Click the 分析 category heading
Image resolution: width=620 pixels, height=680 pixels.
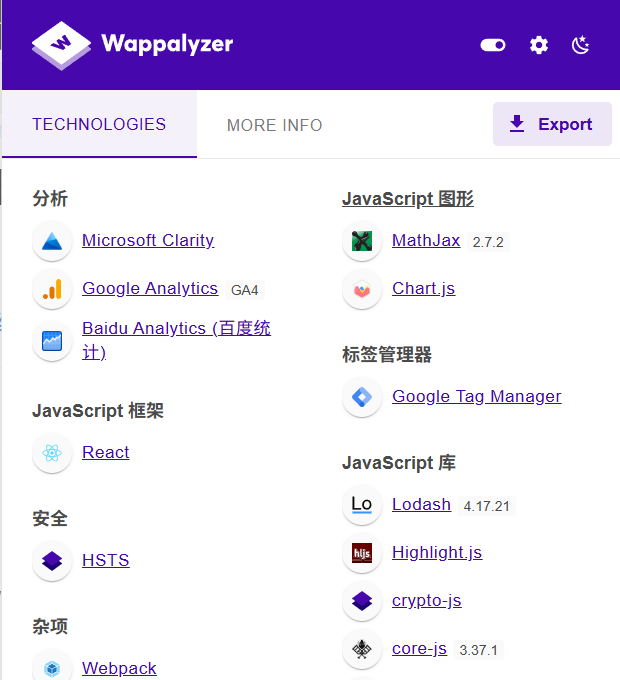tap(50, 199)
